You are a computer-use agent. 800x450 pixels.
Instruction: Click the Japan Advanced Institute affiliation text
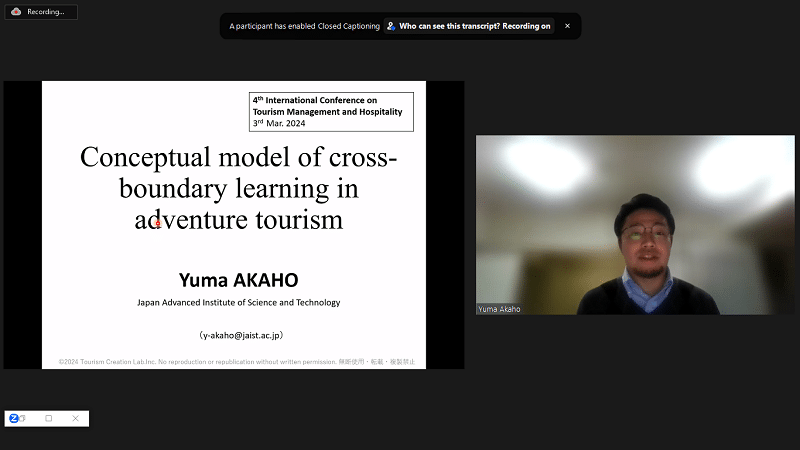click(x=238, y=302)
